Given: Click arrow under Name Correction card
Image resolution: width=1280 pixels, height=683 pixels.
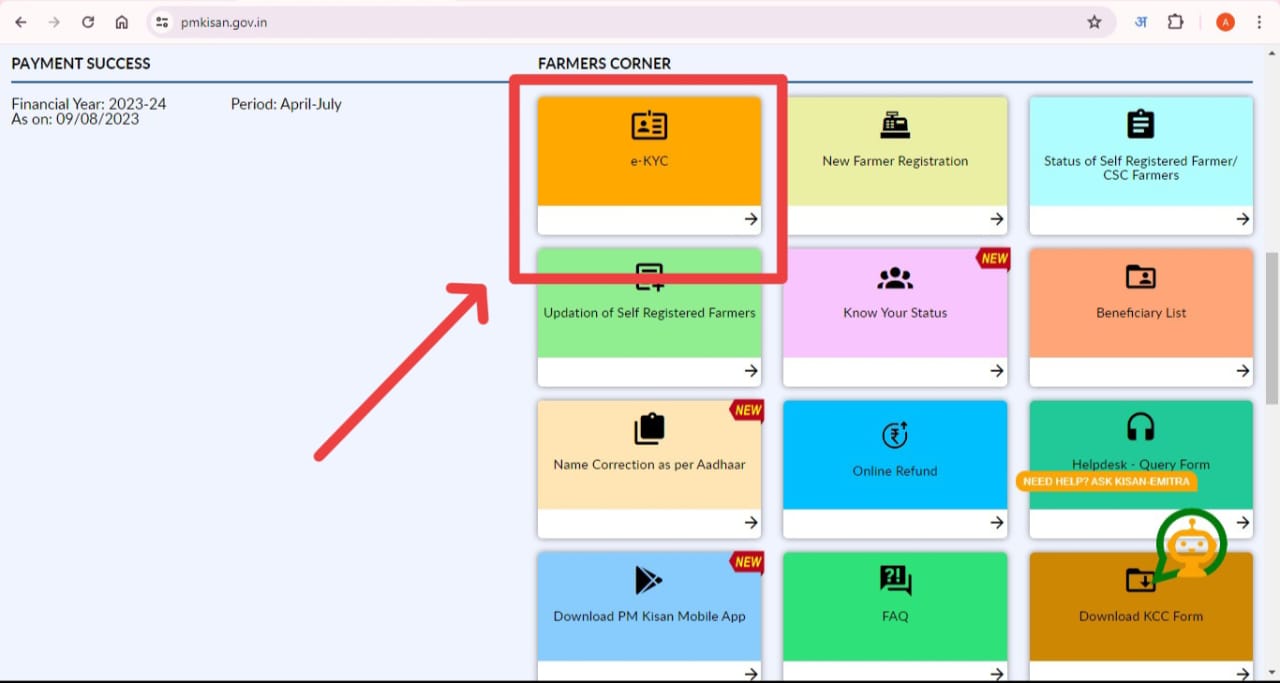Looking at the screenshot, I should (751, 523).
